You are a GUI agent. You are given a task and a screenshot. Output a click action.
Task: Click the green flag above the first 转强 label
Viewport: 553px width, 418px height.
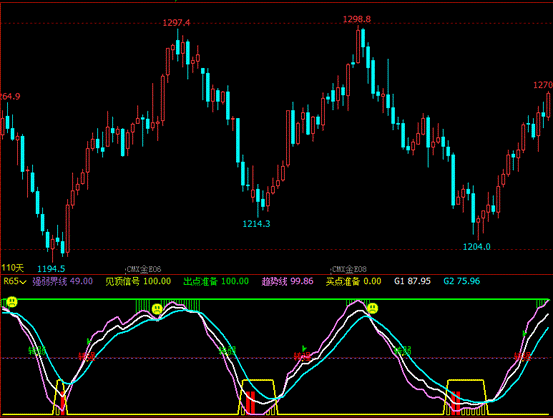tap(89, 341)
